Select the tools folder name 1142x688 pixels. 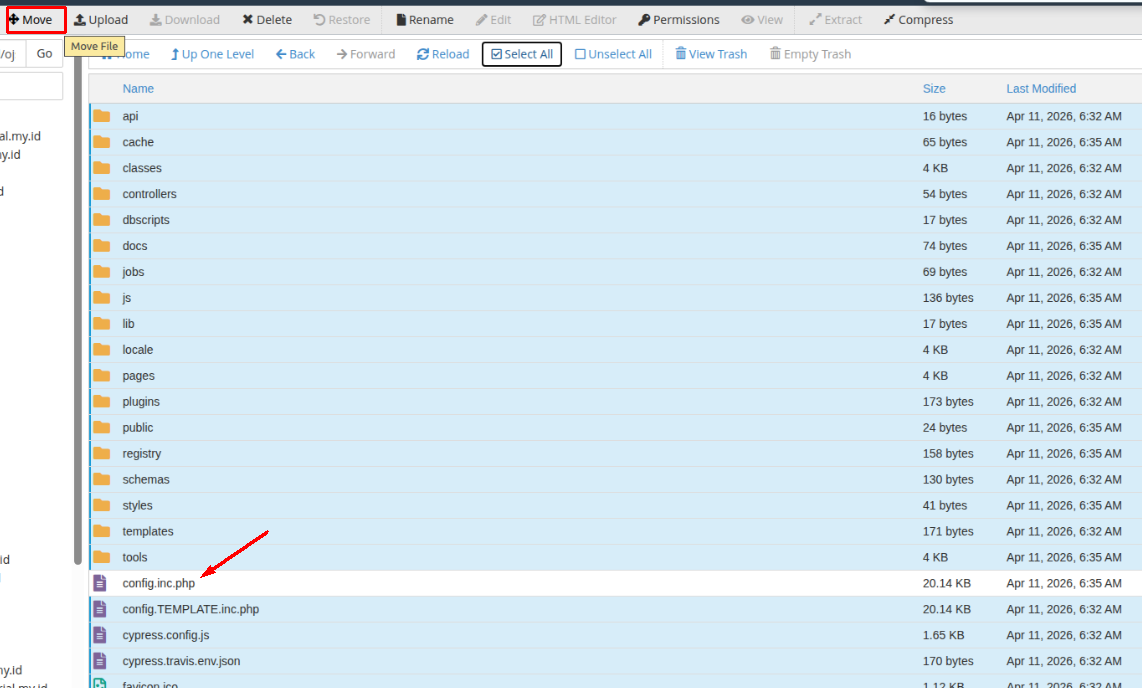pyautogui.click(x=135, y=558)
